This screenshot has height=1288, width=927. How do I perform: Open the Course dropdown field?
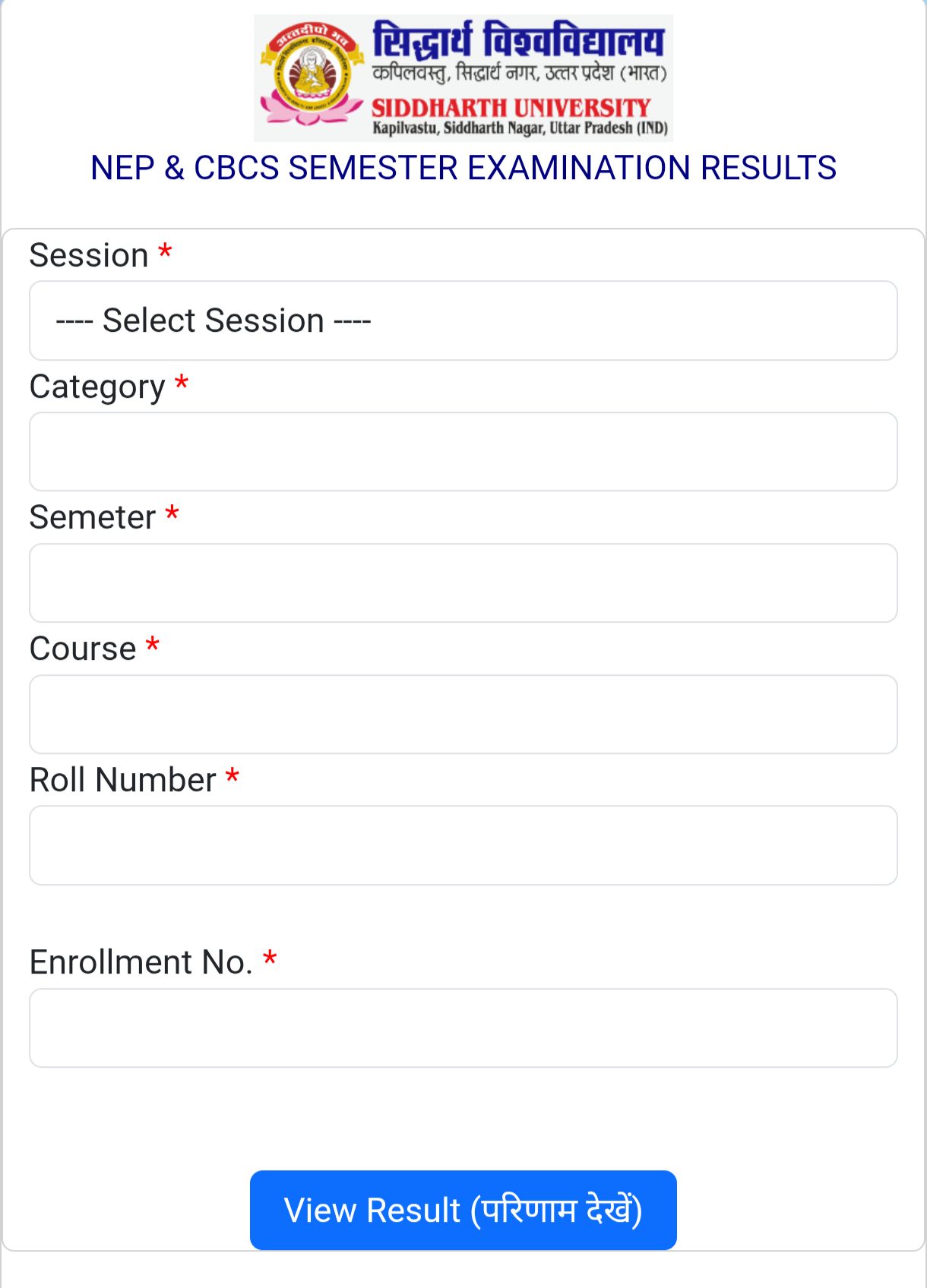coord(463,715)
